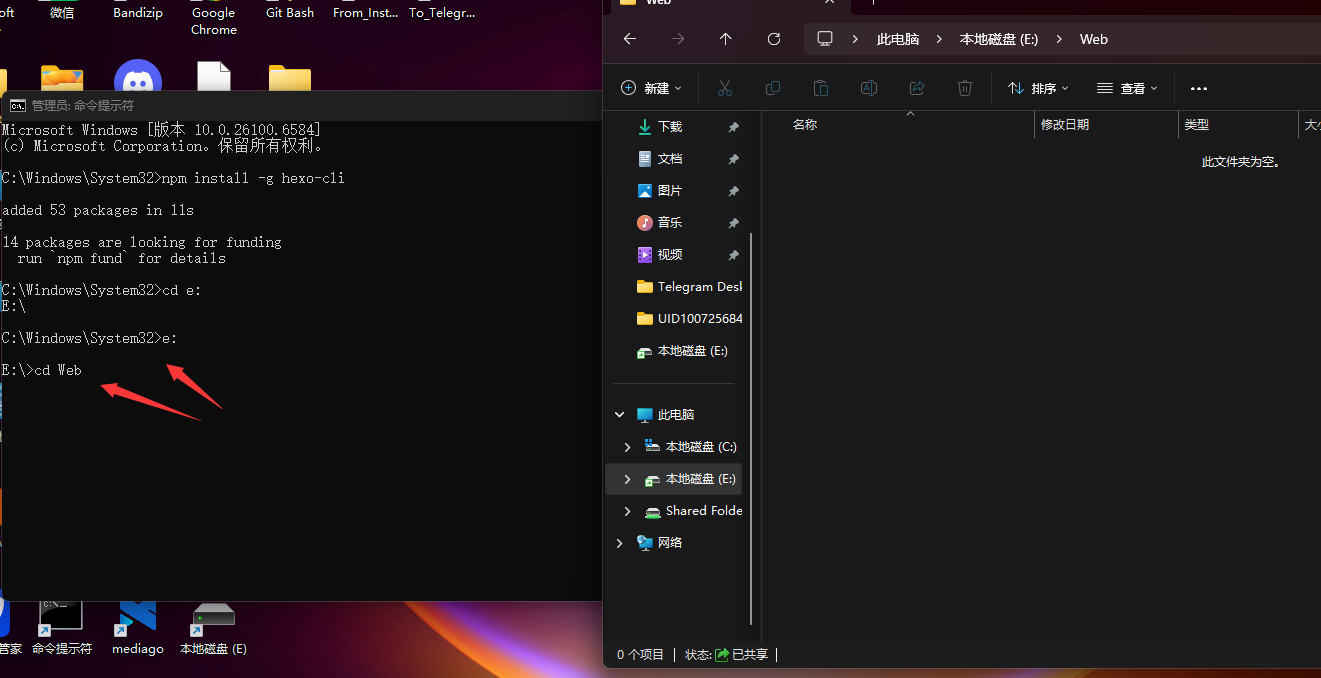
Task: Collapse the 此电脑 tree node
Action: [619, 415]
